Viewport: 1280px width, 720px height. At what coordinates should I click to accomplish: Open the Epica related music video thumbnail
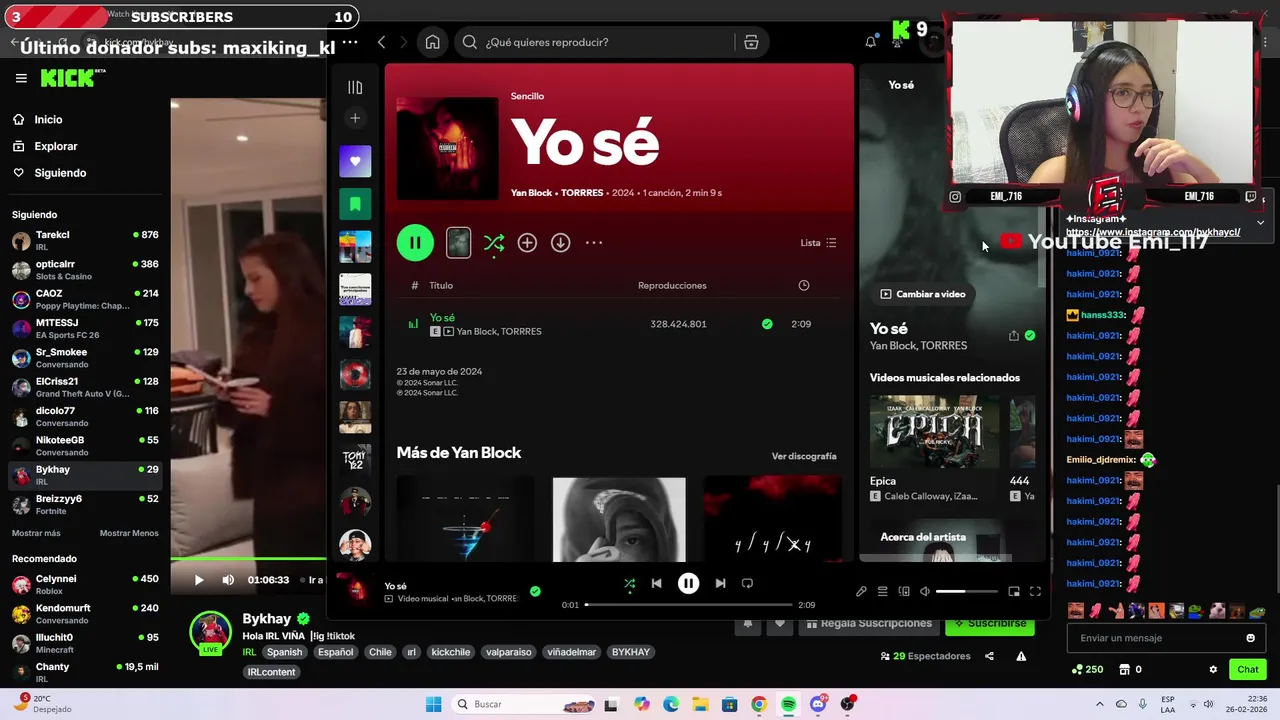(934, 431)
